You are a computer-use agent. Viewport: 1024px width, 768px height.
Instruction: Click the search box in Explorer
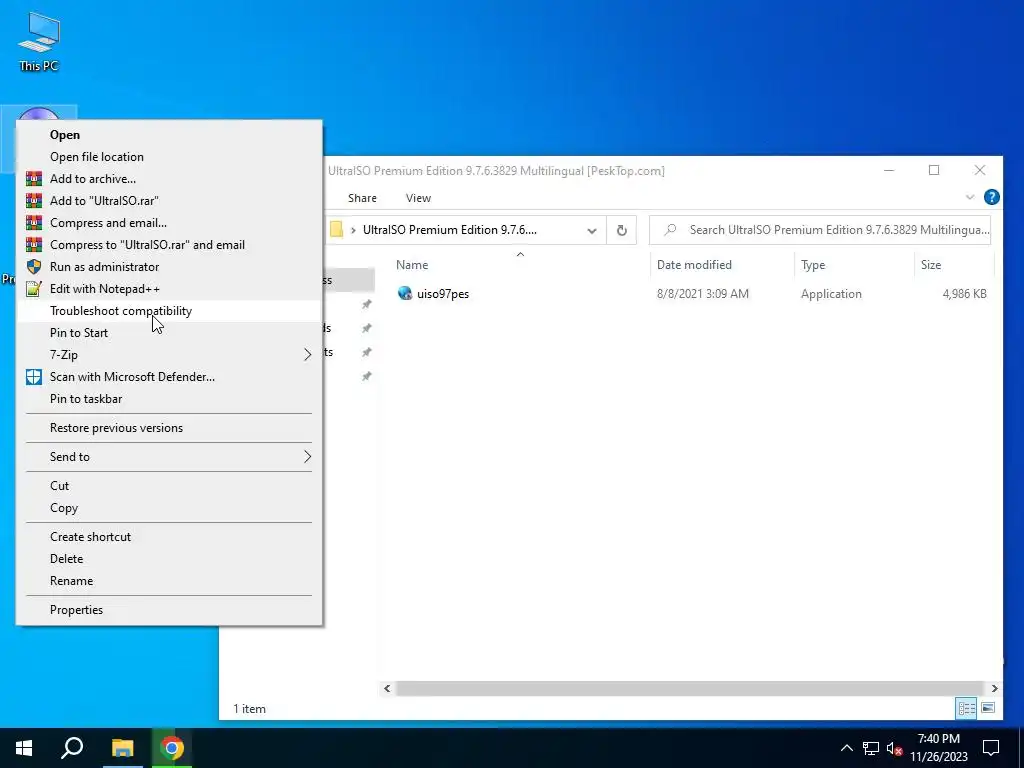click(x=820, y=230)
